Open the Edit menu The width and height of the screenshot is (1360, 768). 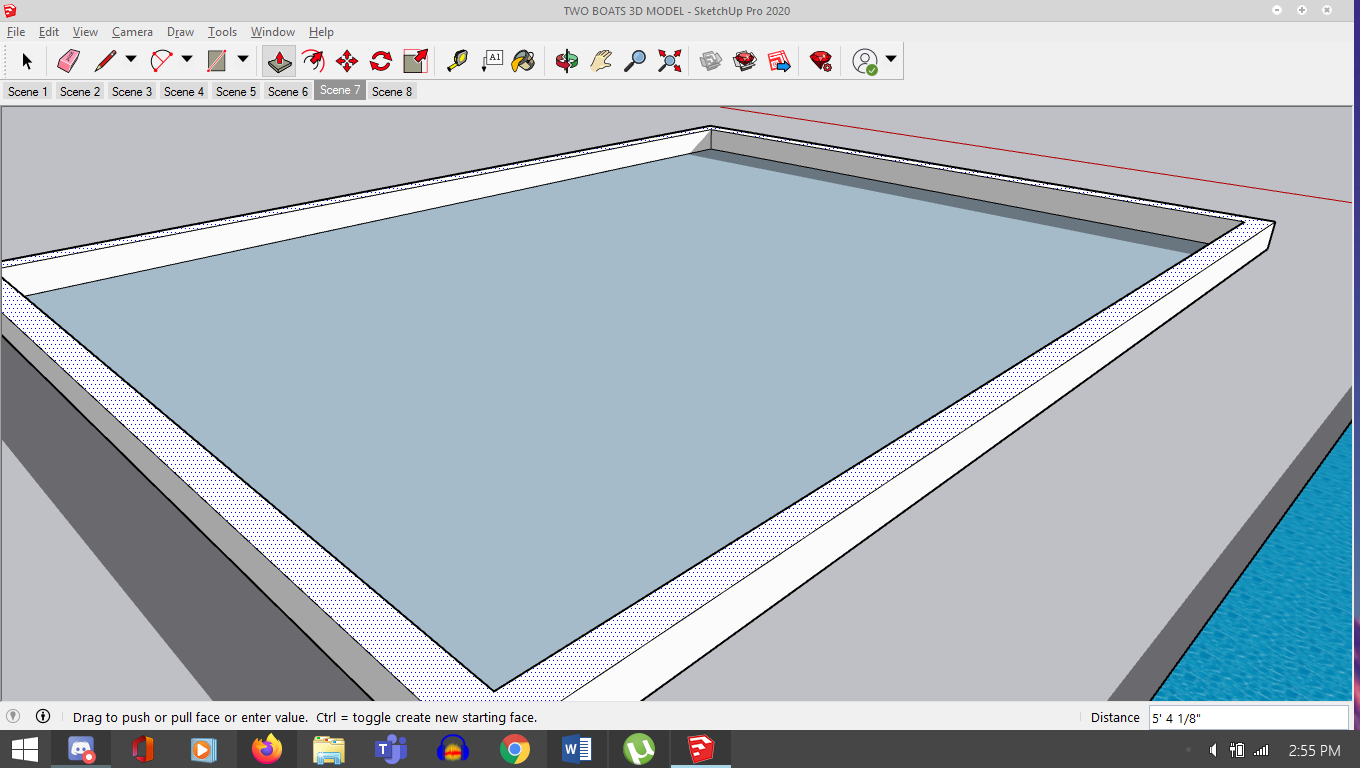pos(48,32)
